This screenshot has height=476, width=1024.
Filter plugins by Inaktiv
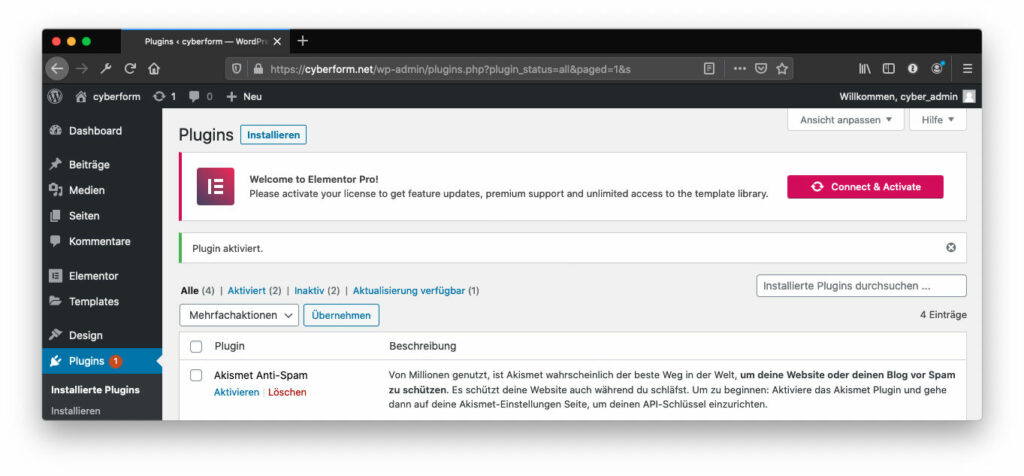(x=310, y=291)
